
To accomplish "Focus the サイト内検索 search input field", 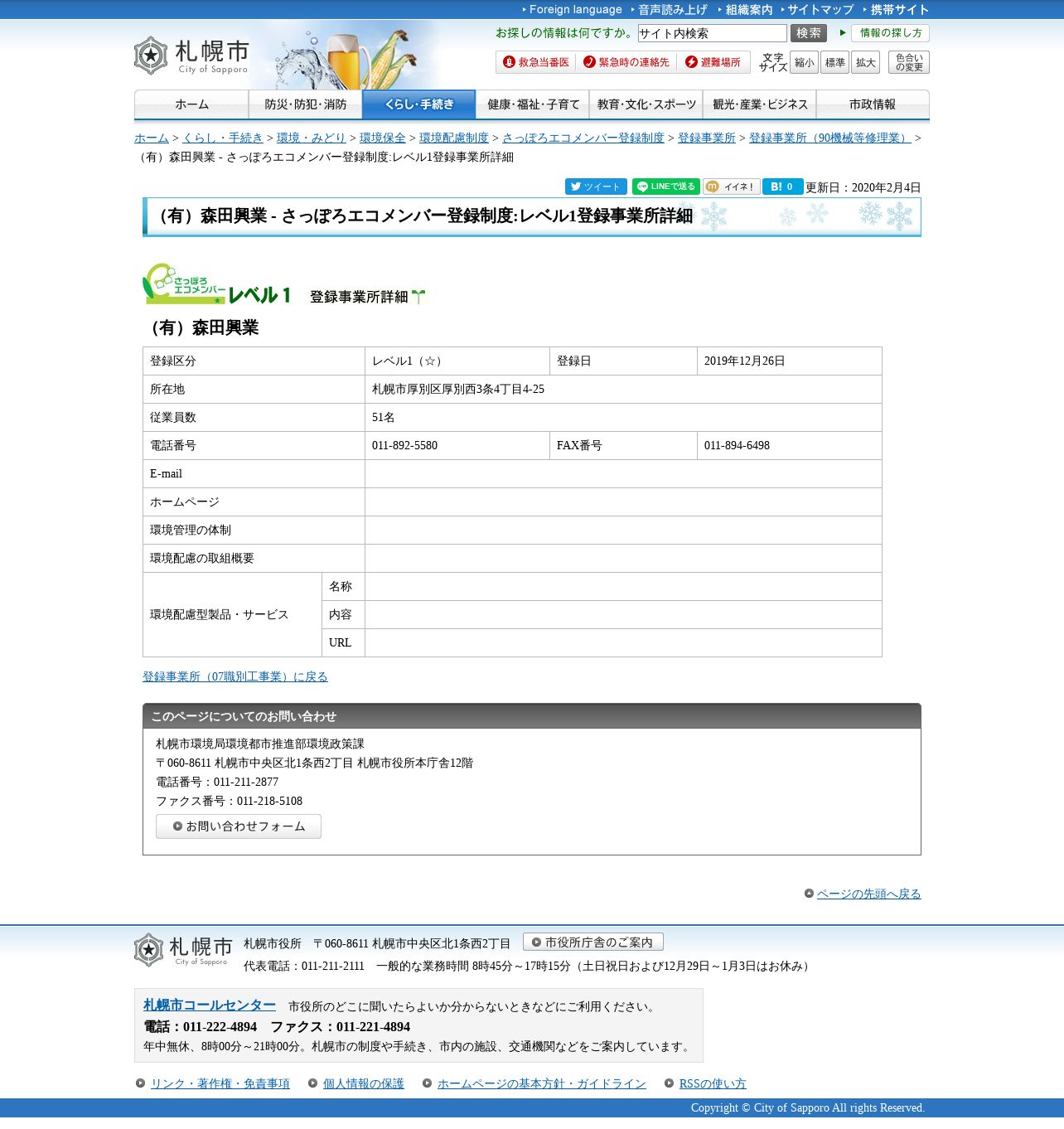I will 712,33.
